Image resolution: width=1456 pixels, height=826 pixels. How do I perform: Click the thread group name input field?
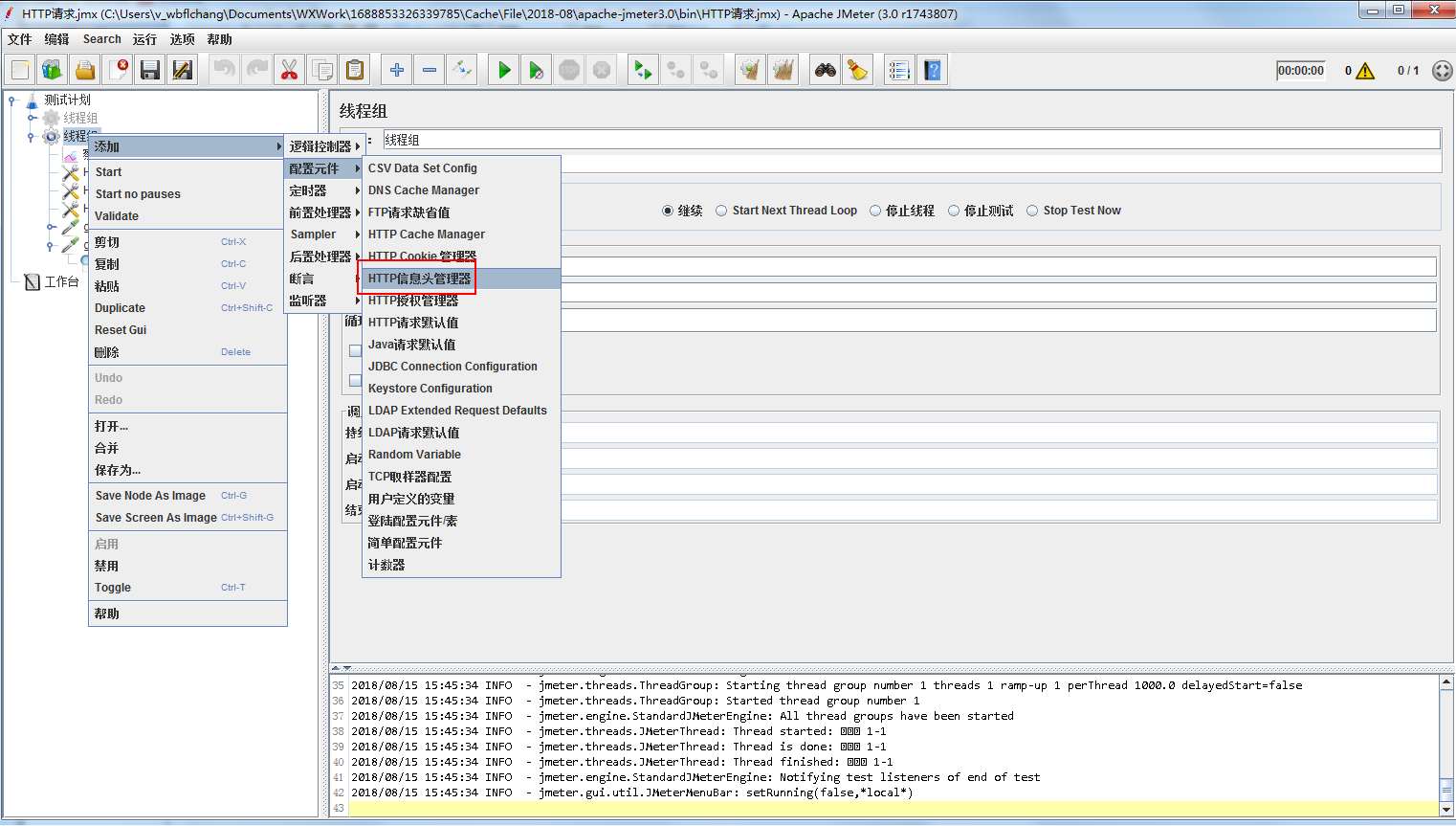[x=911, y=140]
